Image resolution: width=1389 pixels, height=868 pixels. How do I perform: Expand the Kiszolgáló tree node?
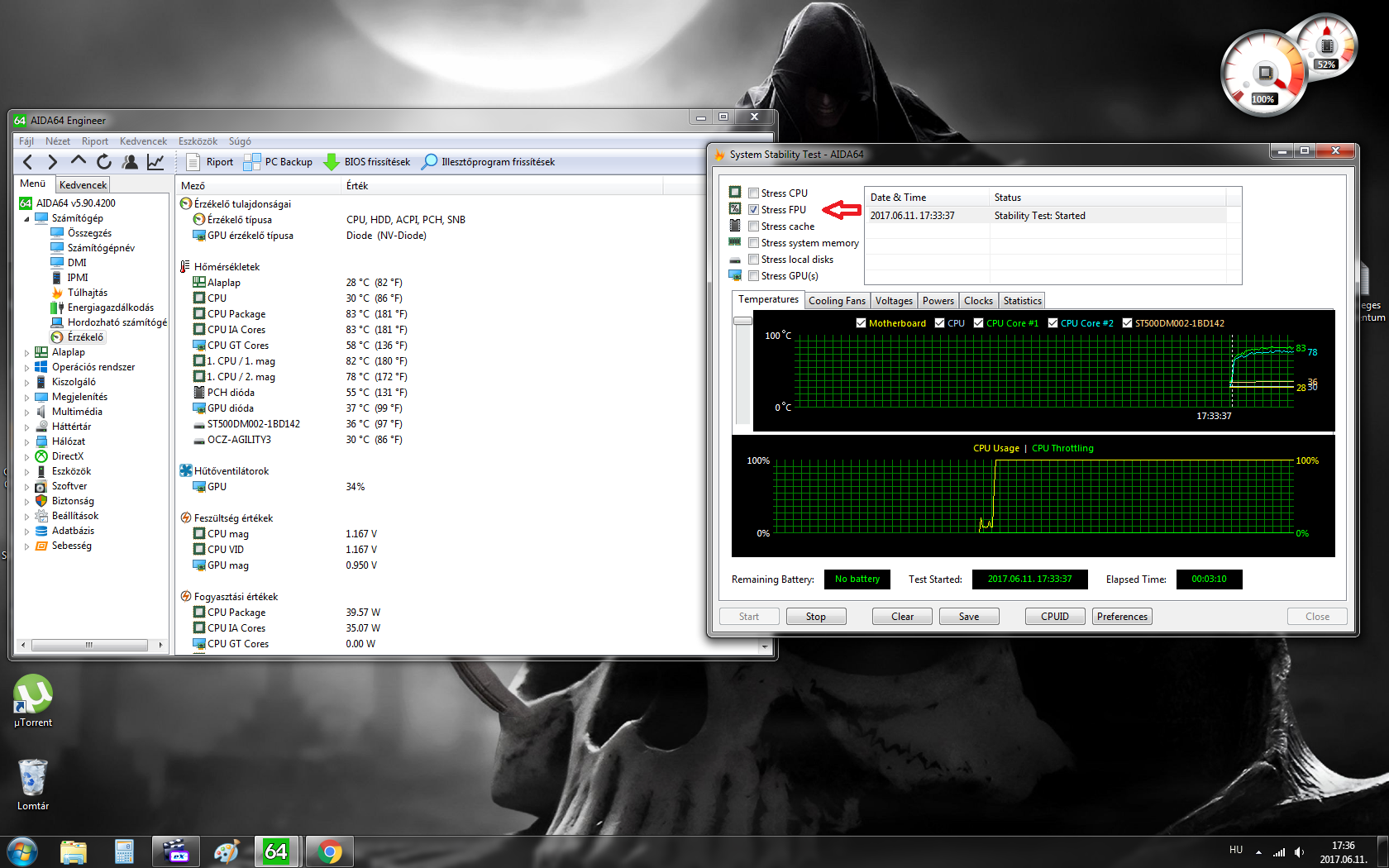pyautogui.click(x=26, y=383)
